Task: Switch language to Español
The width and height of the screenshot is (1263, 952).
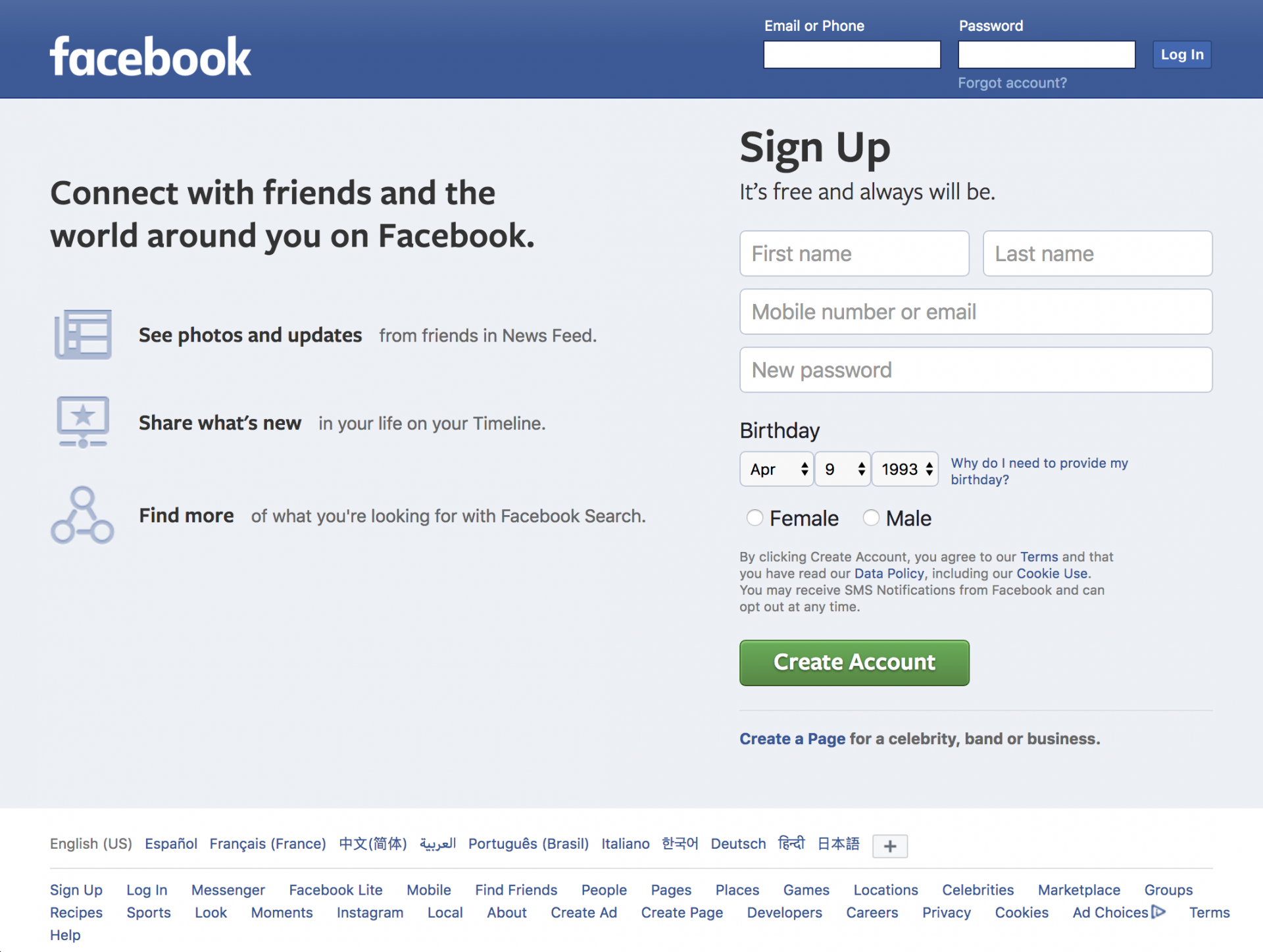Action: (171, 843)
